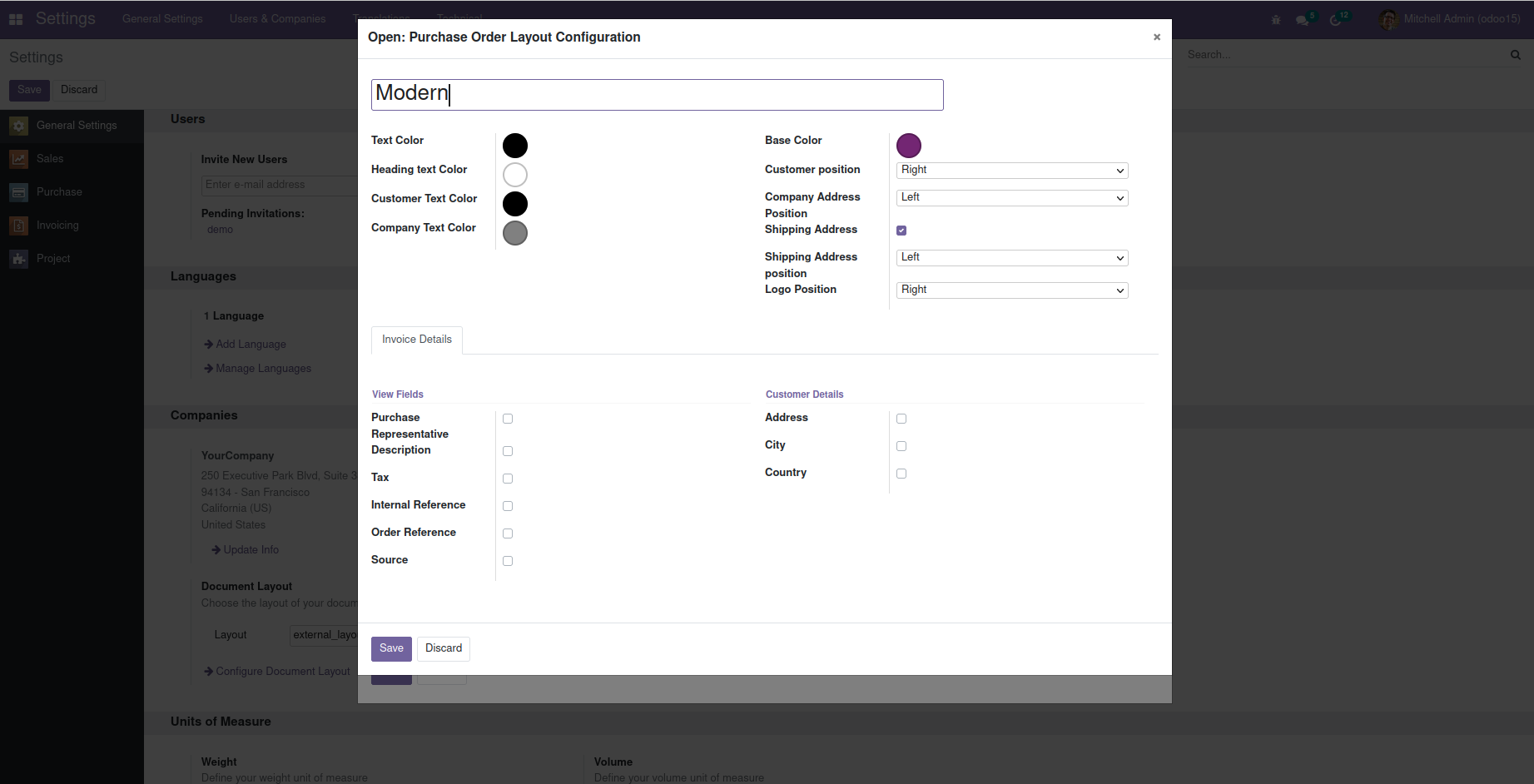Check the Tax field checkbox
Screen dimensions: 1534x784
[508, 479]
